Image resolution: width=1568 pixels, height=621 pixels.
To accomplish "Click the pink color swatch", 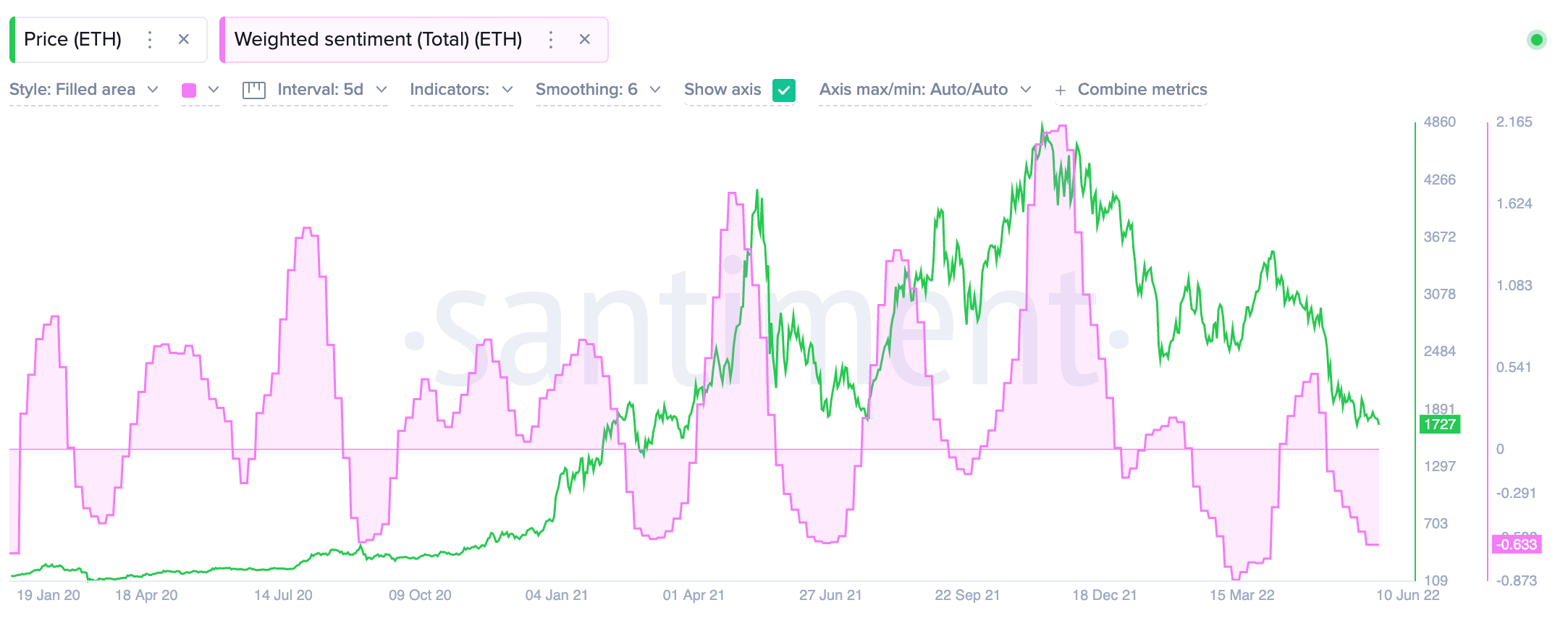I will [x=189, y=90].
